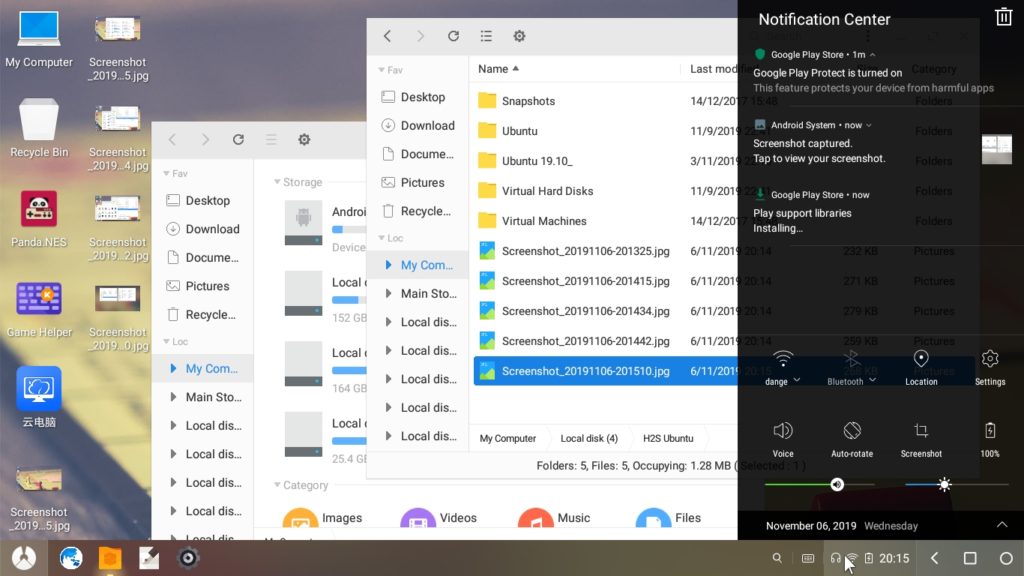Screen dimensions: 1024x576
Task: Expand Main Storage in back window sidebar
Action: [x=173, y=396]
